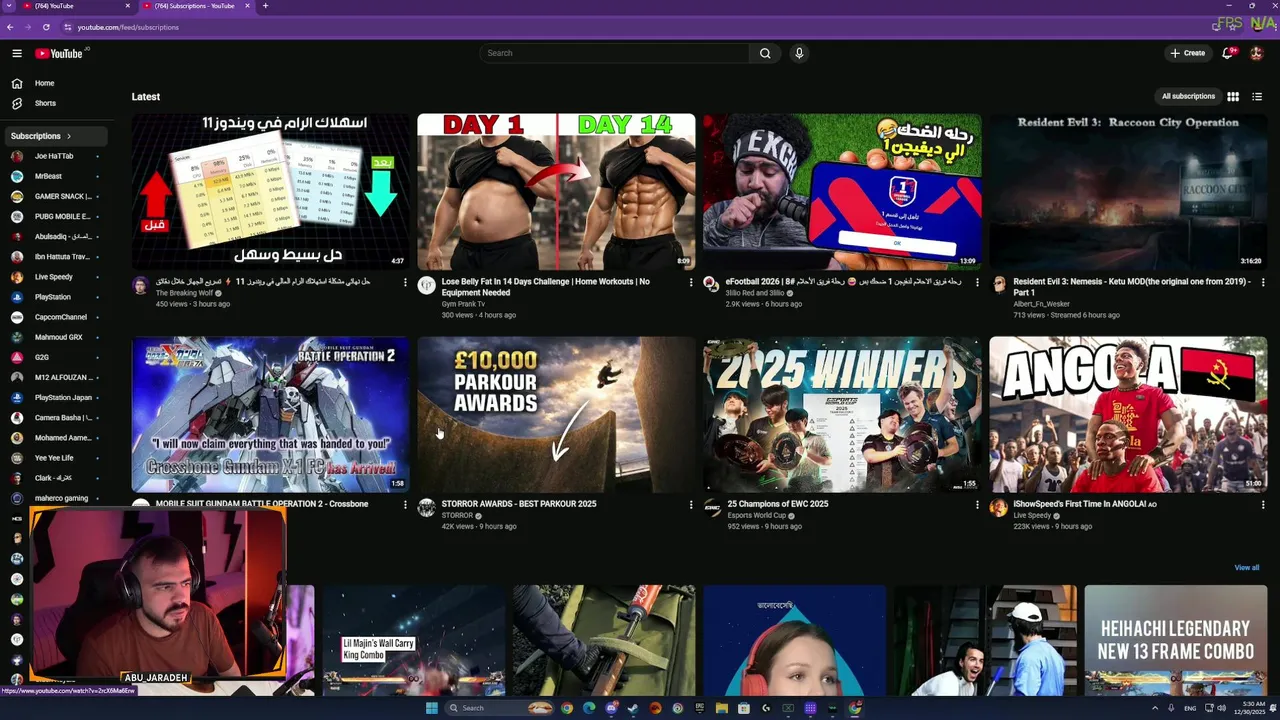Viewport: 1280px width, 720px height.
Task: Open Live Speedy subscription in sidebar
Action: [54, 277]
